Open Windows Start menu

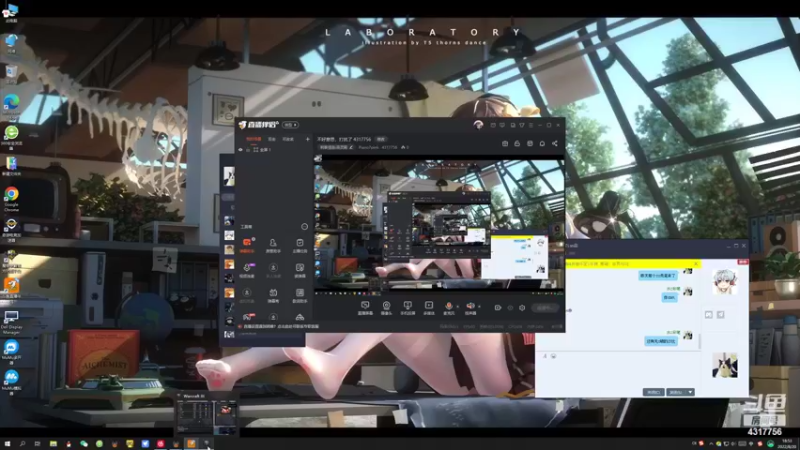pos(7,444)
